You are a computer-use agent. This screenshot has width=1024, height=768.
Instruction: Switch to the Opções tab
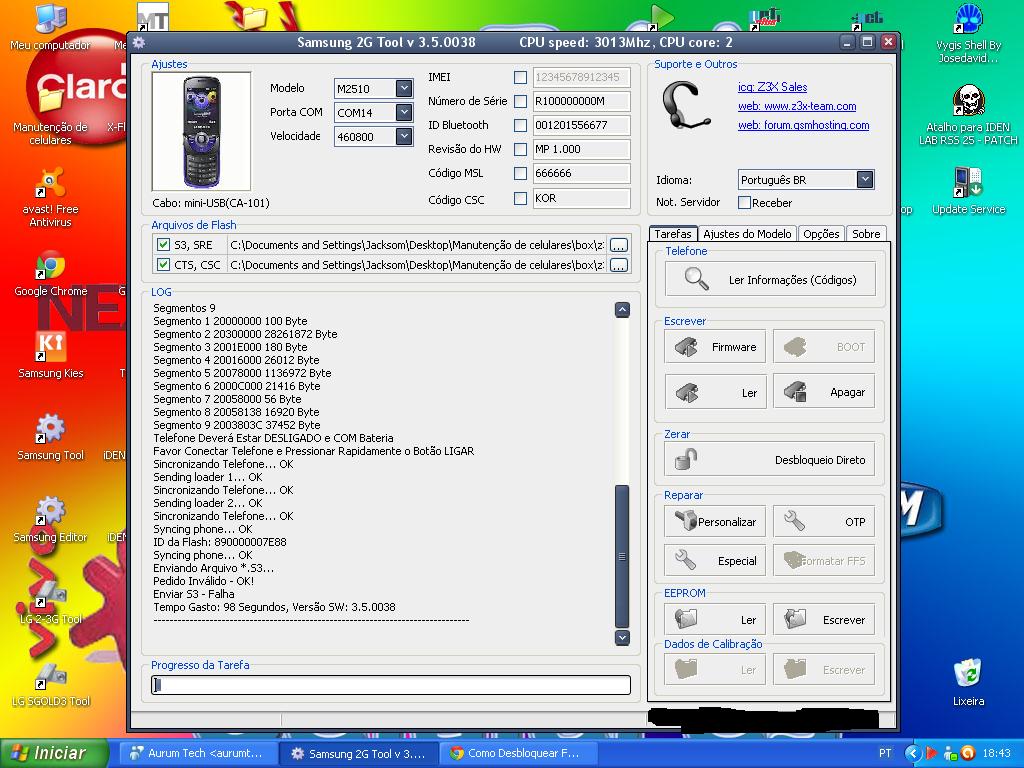pyautogui.click(x=821, y=234)
